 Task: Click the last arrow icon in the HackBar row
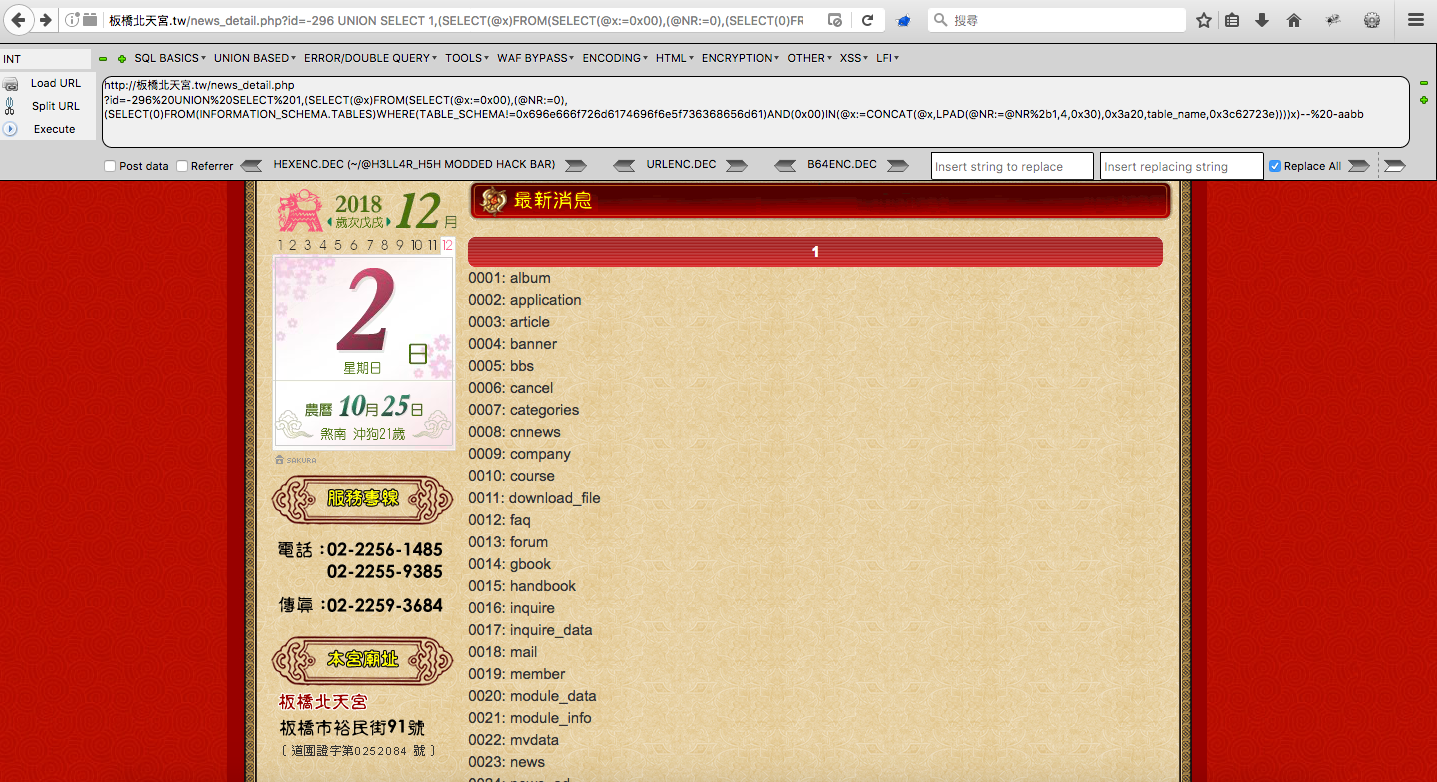tap(1395, 165)
